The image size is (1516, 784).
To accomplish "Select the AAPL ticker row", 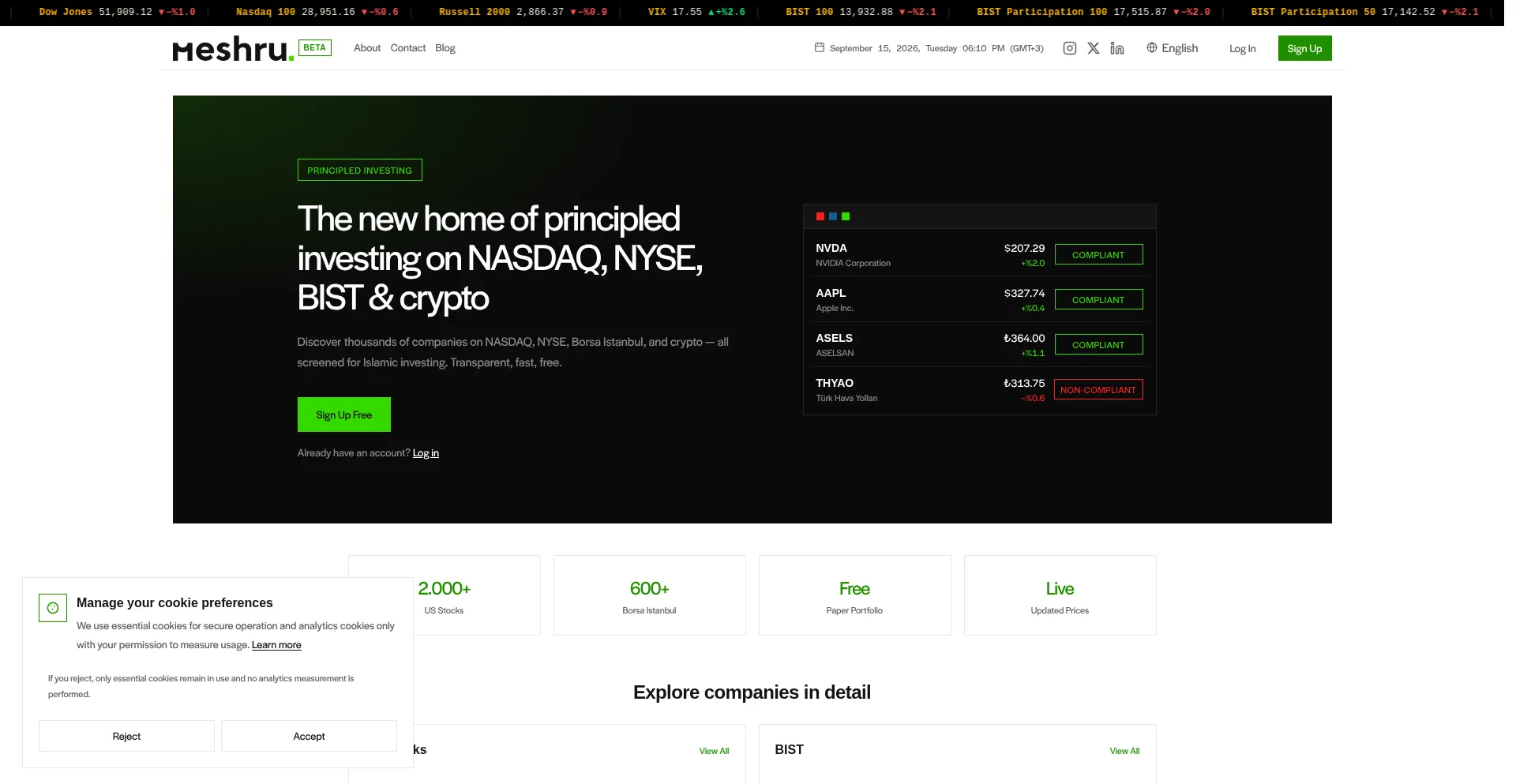I will (x=979, y=299).
